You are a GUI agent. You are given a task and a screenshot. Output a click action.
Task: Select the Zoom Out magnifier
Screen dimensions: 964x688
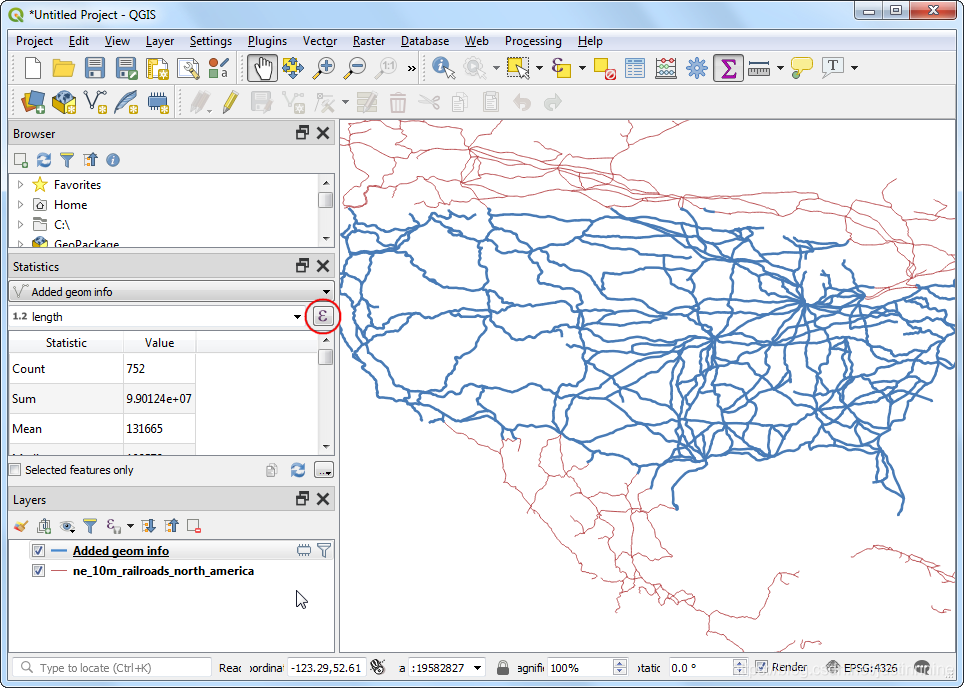[354, 68]
